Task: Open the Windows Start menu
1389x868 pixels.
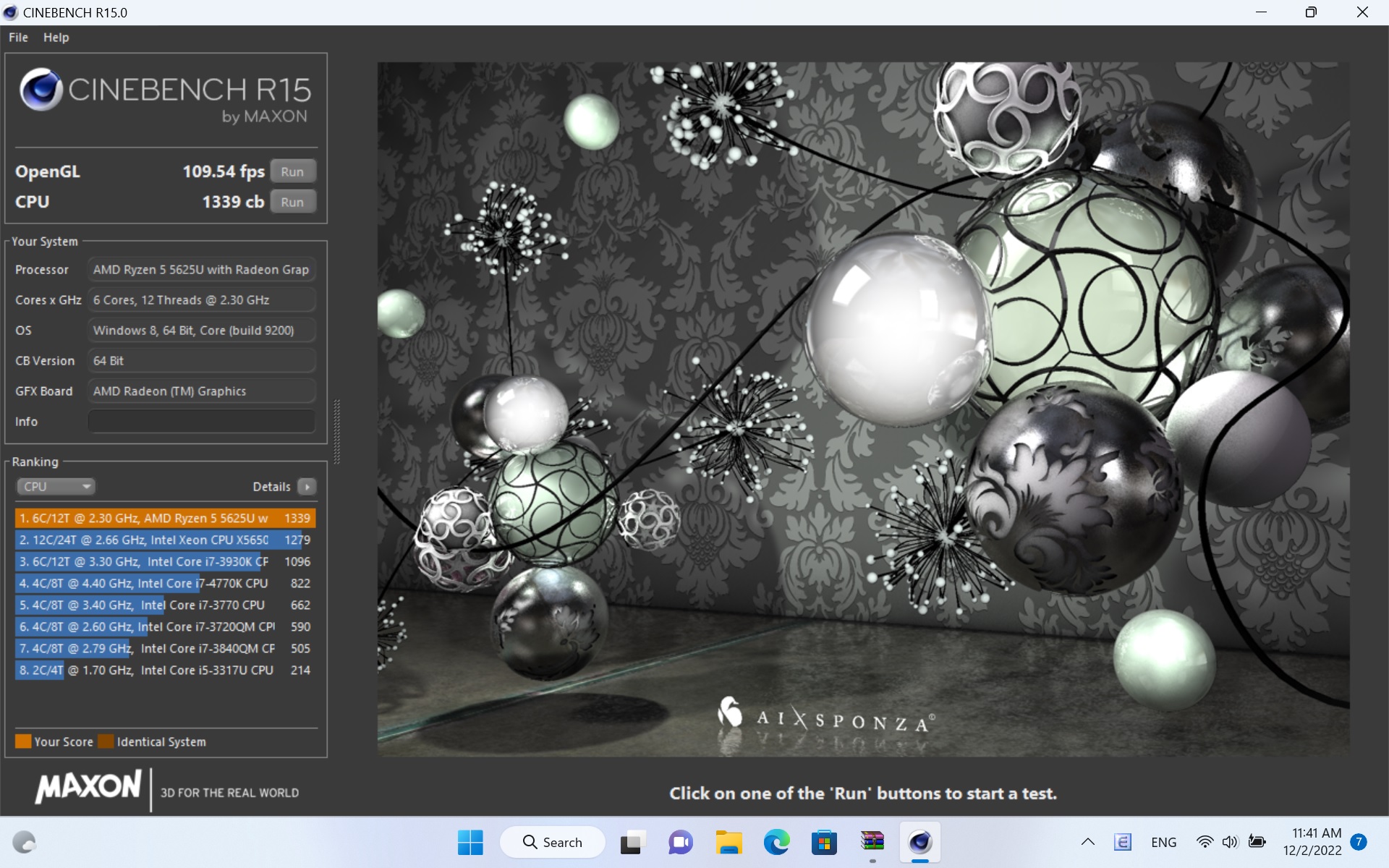Action: (x=470, y=842)
